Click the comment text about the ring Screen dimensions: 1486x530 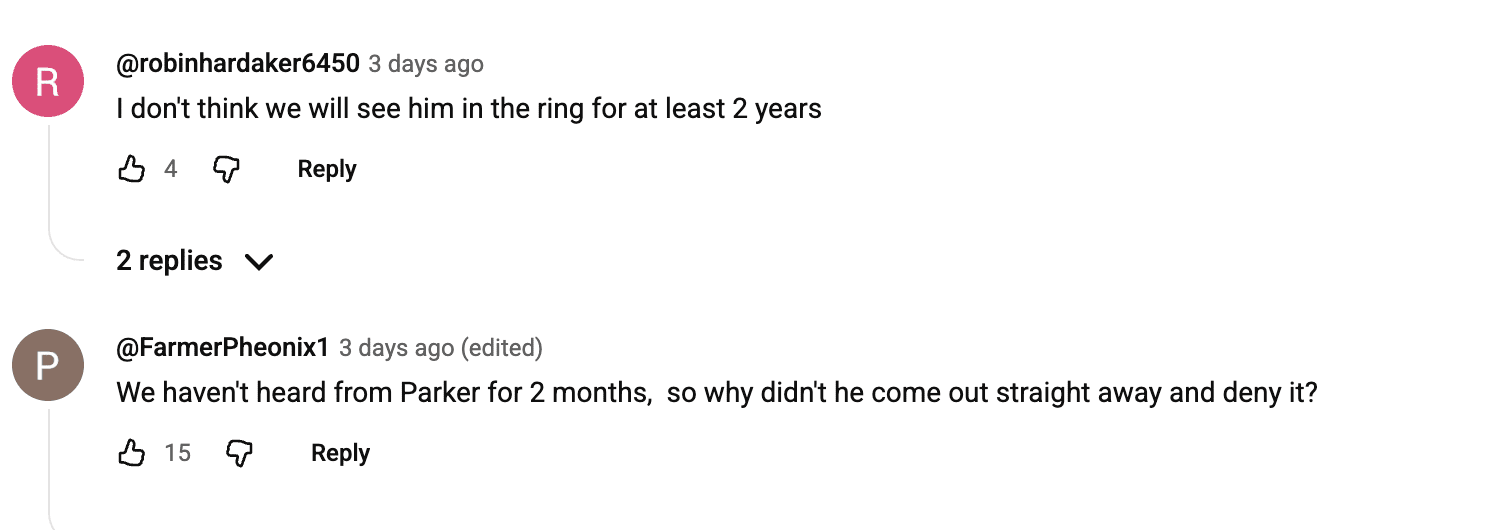(469, 109)
